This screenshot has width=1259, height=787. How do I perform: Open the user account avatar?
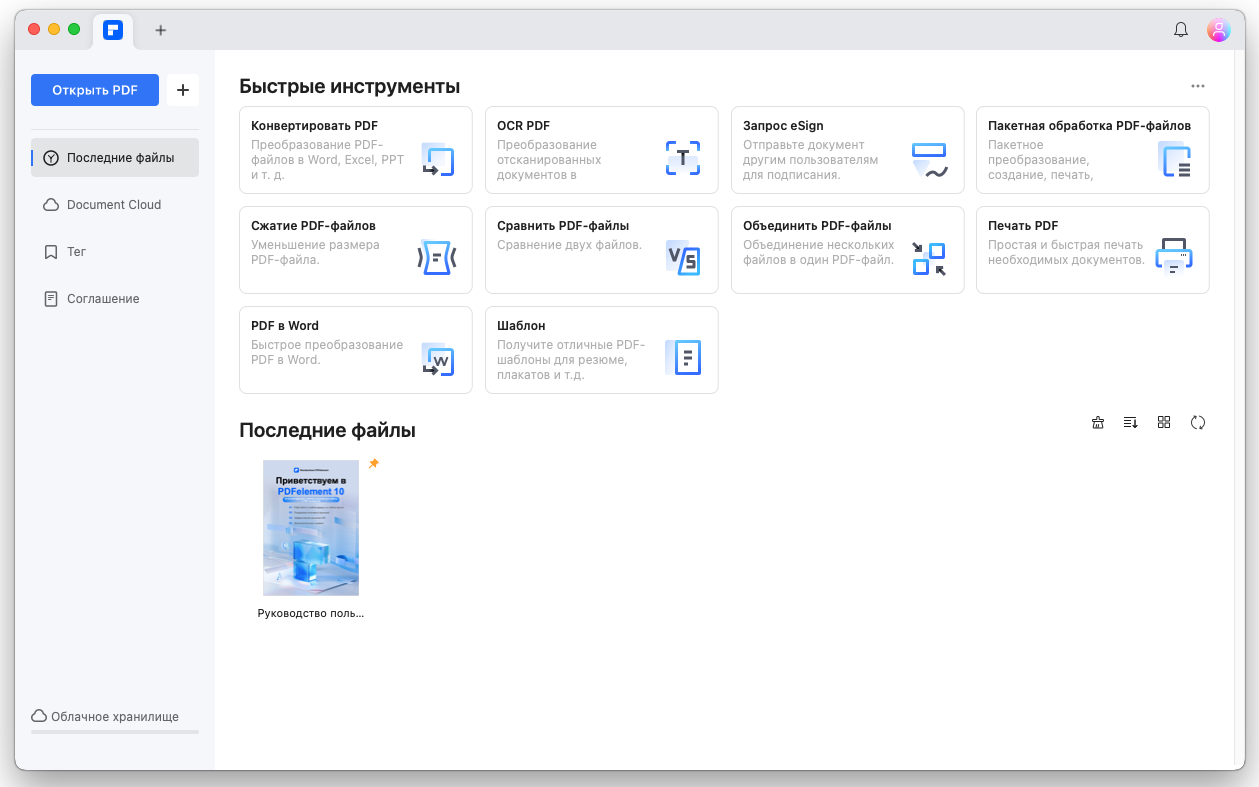click(1218, 30)
